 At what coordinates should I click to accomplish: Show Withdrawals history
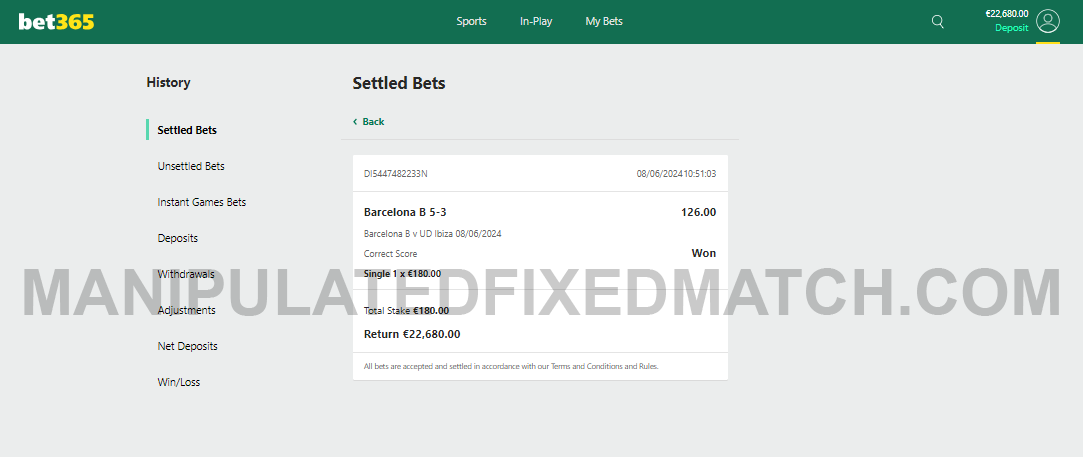(x=186, y=274)
